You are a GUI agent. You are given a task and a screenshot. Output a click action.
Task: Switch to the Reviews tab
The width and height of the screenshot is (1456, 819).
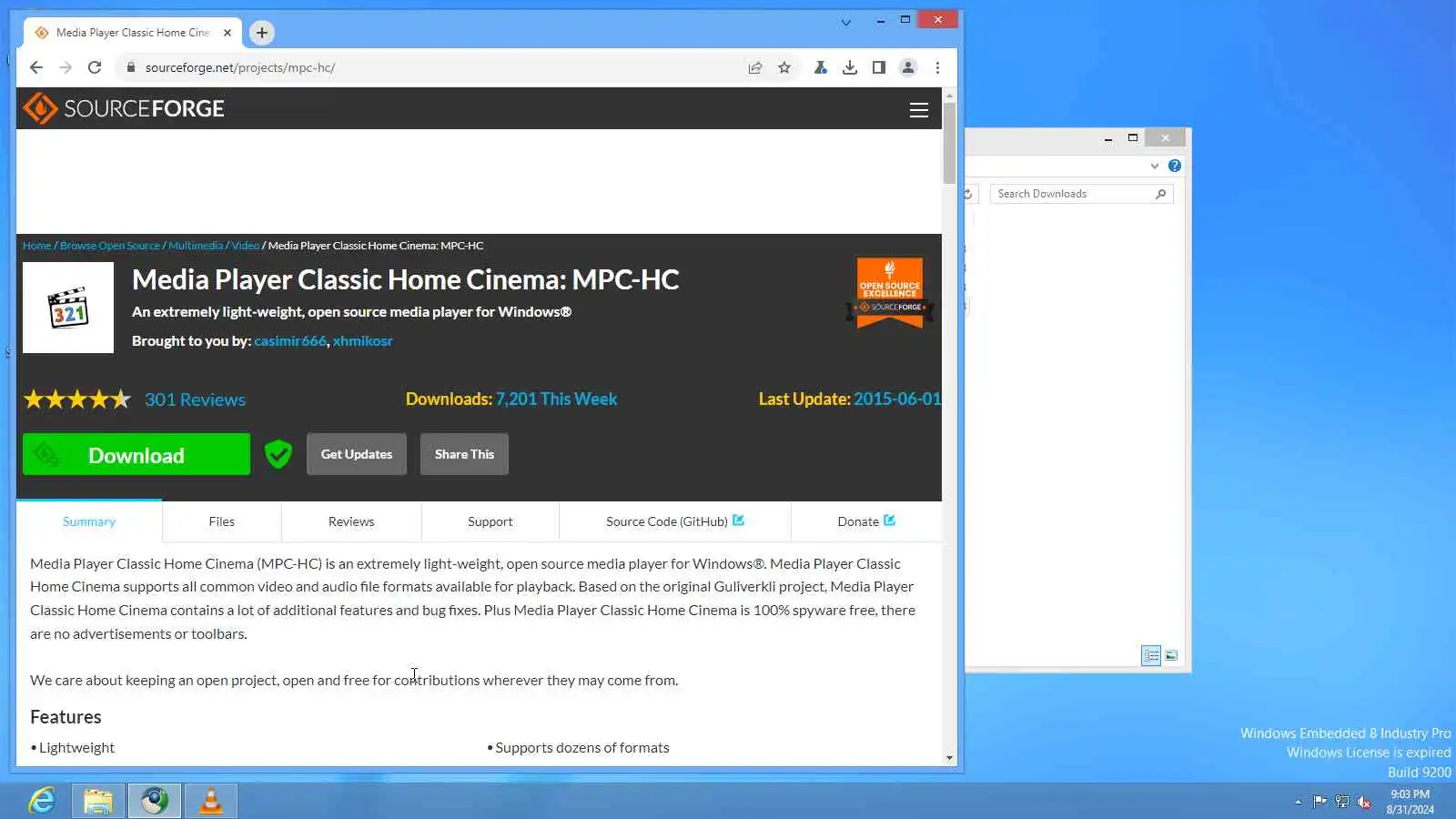tap(351, 521)
